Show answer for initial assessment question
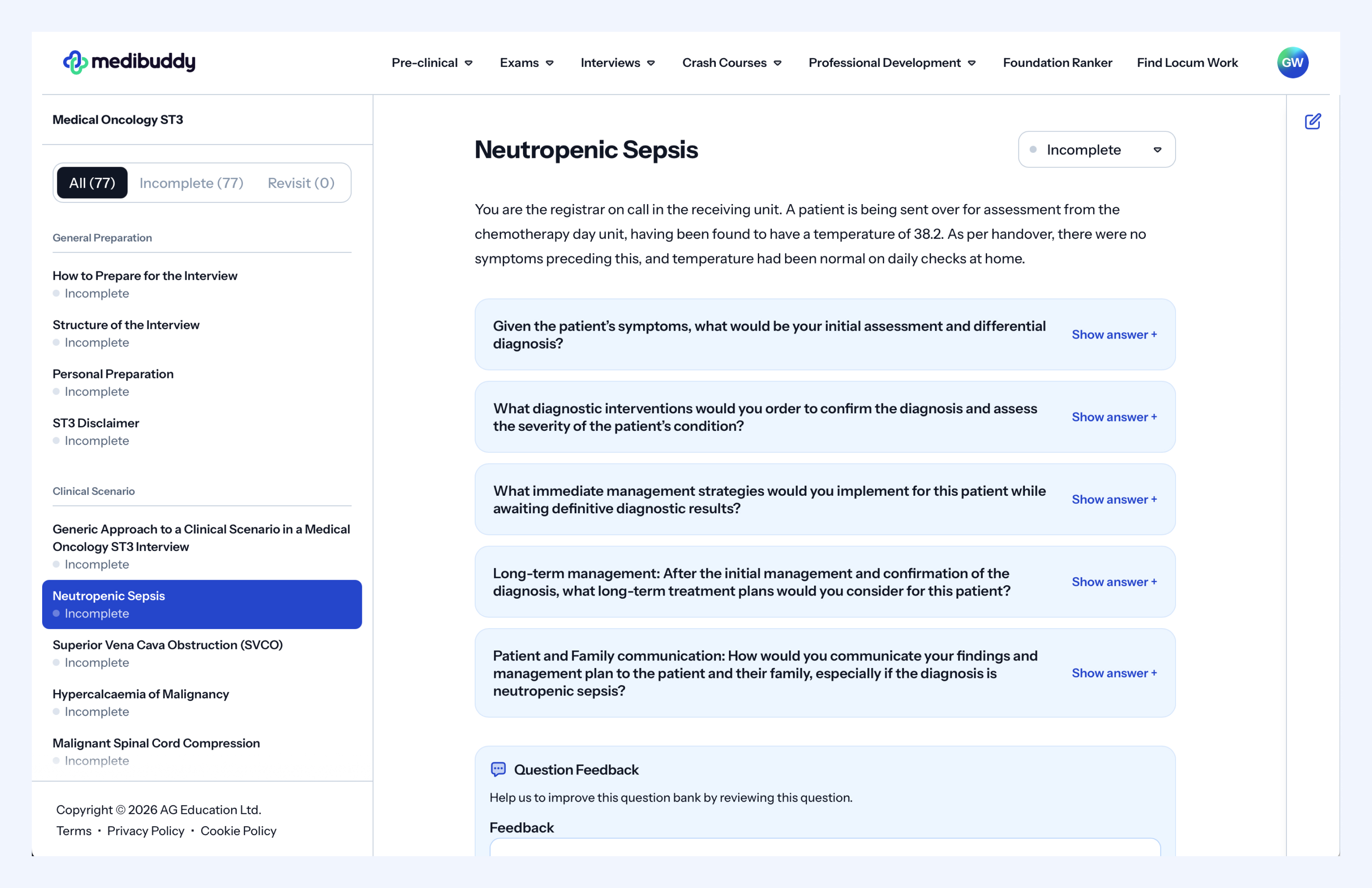This screenshot has height=888, width=1372. click(1113, 335)
